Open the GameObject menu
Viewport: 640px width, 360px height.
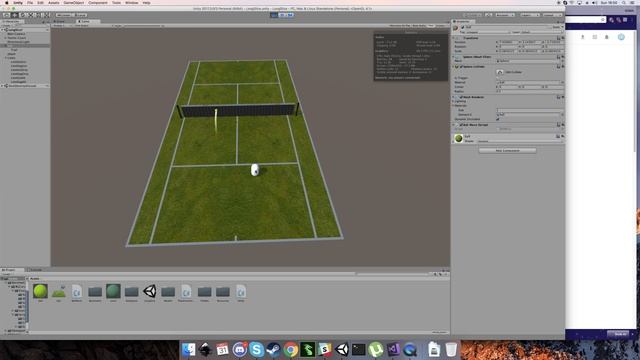pyautogui.click(x=73, y=3)
